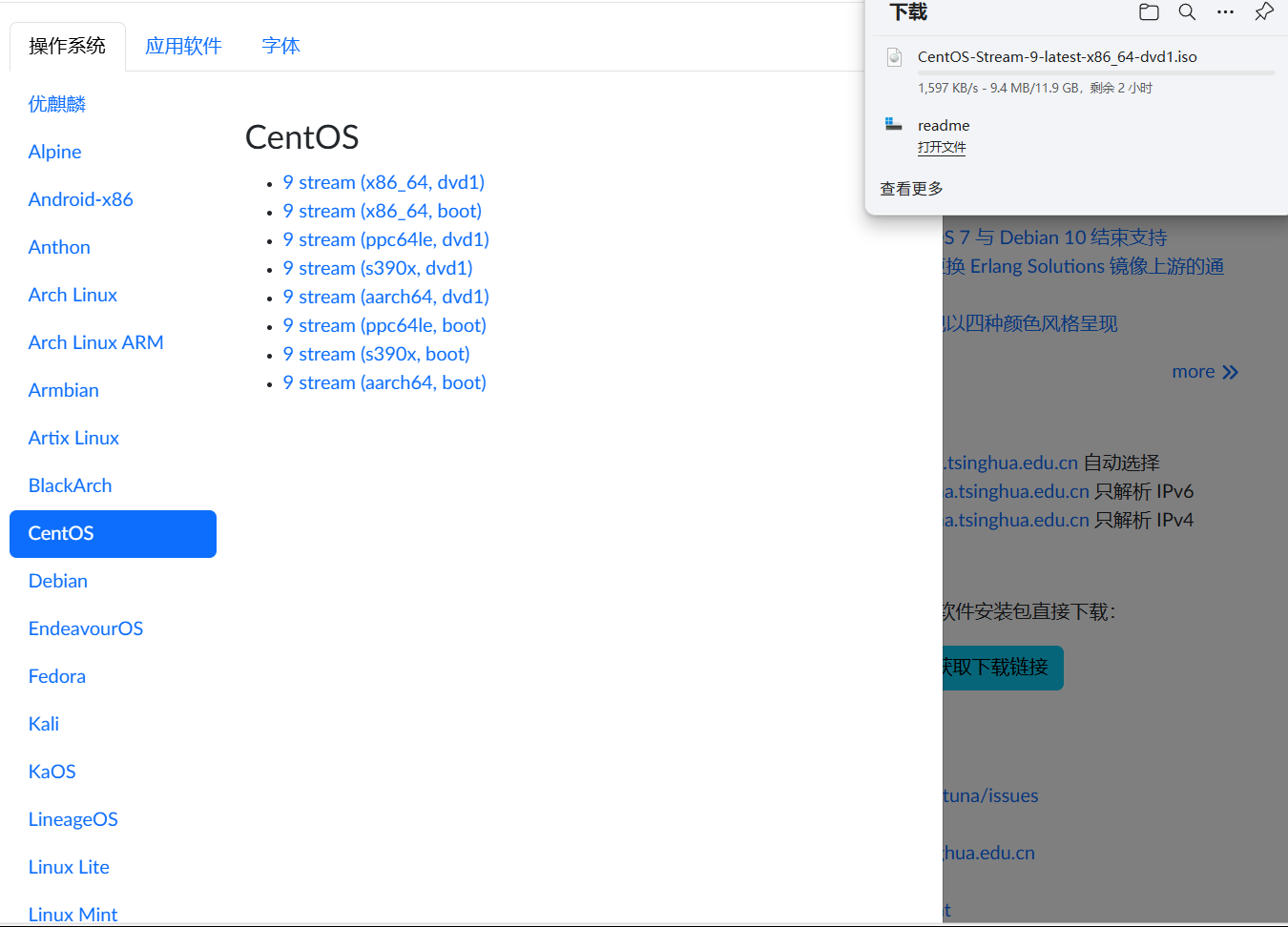Click 查看更多 in downloads panel
The height and width of the screenshot is (927, 1288).
click(911, 189)
